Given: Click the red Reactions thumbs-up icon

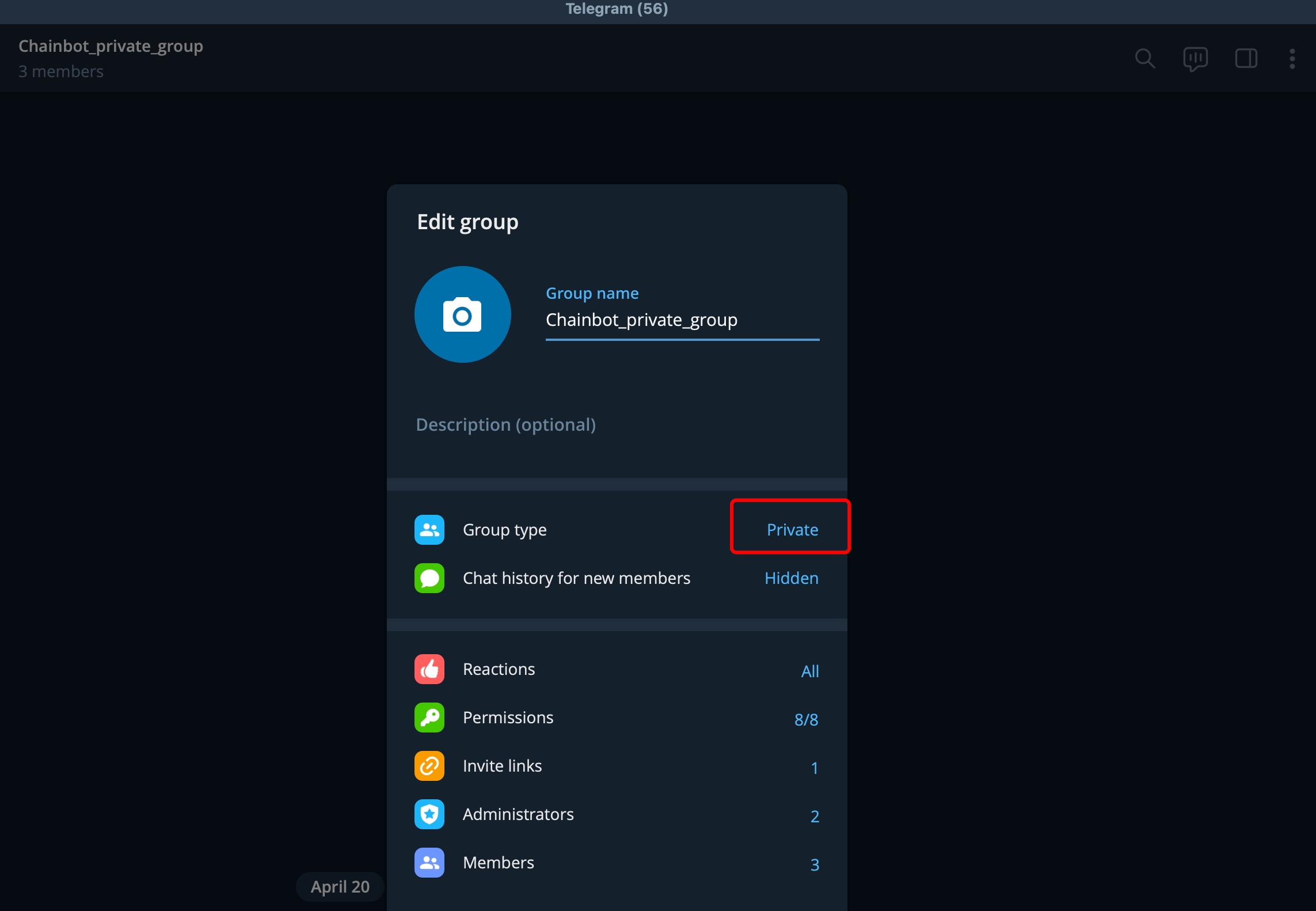Looking at the screenshot, I should pyautogui.click(x=429, y=669).
